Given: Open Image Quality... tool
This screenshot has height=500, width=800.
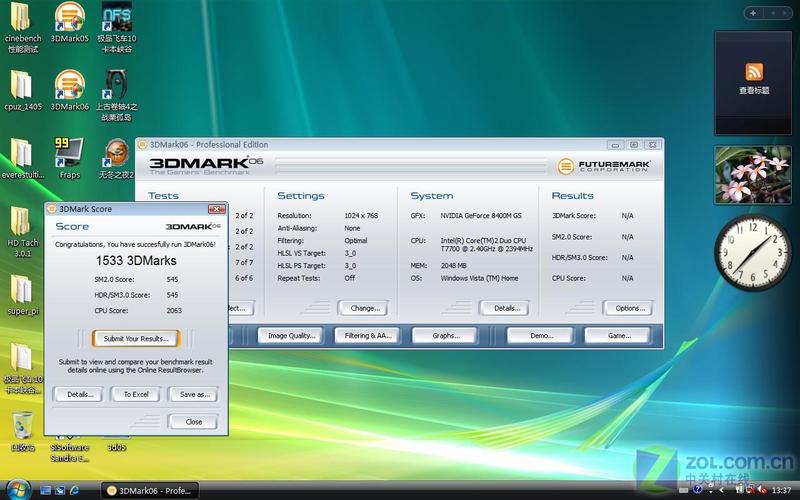Looking at the screenshot, I should coord(291,336).
